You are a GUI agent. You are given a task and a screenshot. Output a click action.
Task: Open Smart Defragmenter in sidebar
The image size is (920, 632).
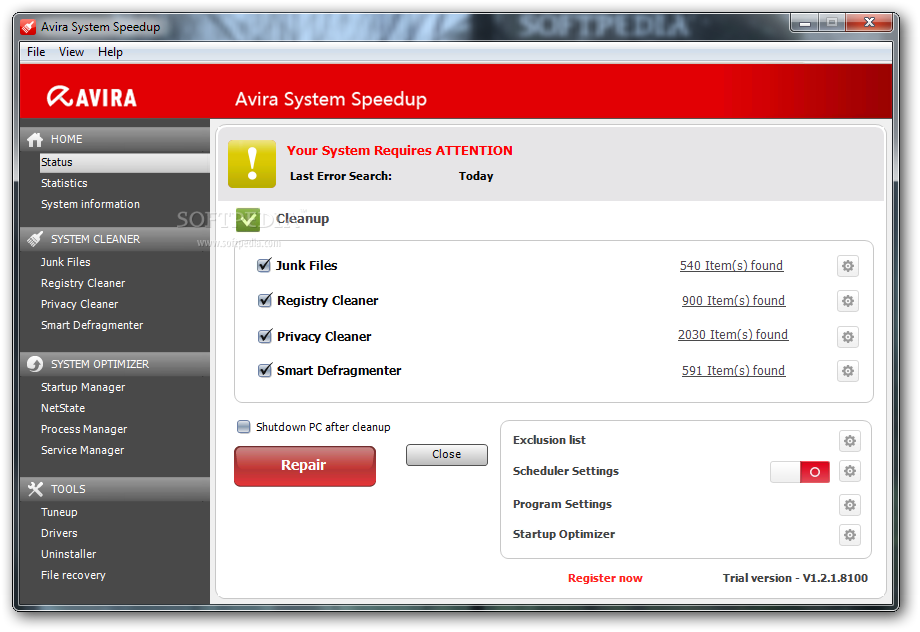(92, 325)
